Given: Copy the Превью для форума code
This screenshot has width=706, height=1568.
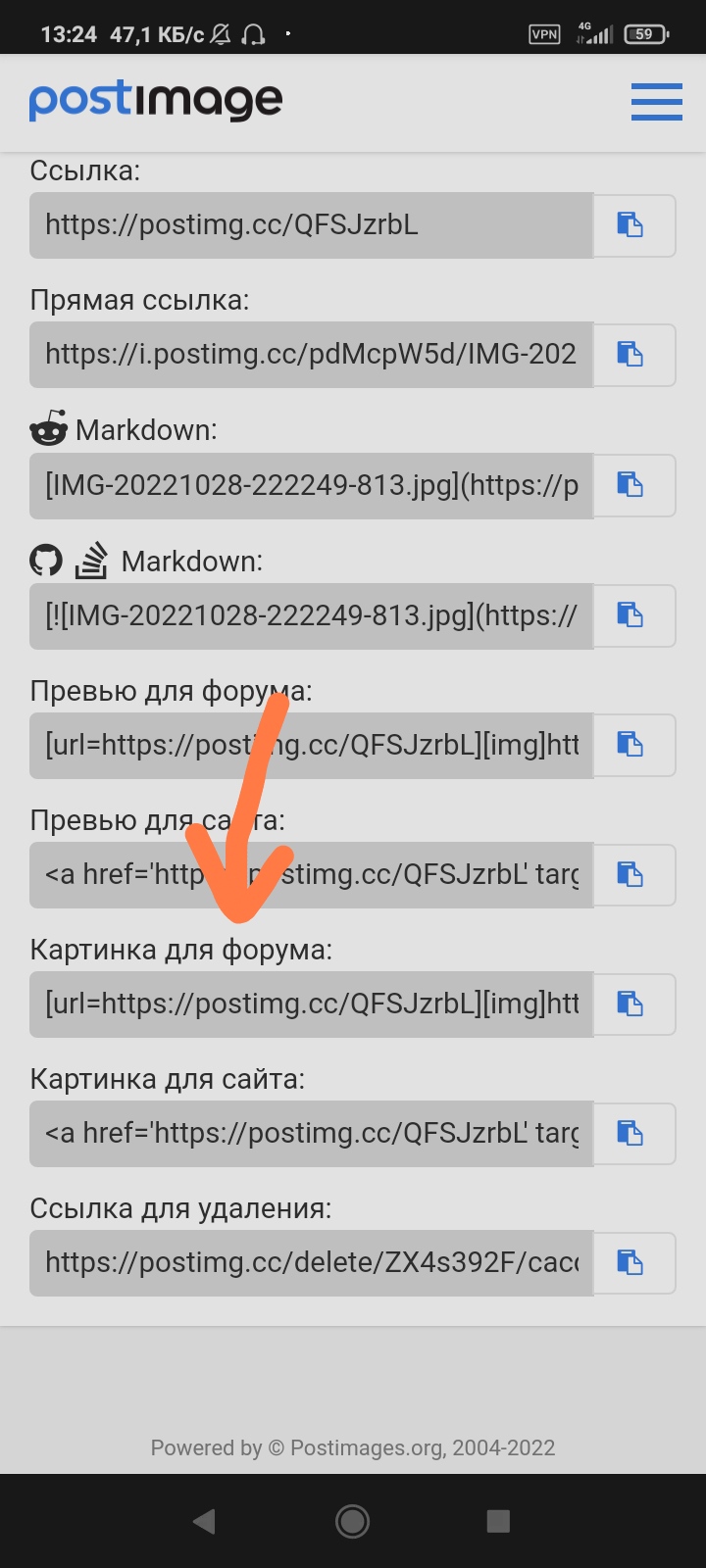Looking at the screenshot, I should pyautogui.click(x=634, y=745).
